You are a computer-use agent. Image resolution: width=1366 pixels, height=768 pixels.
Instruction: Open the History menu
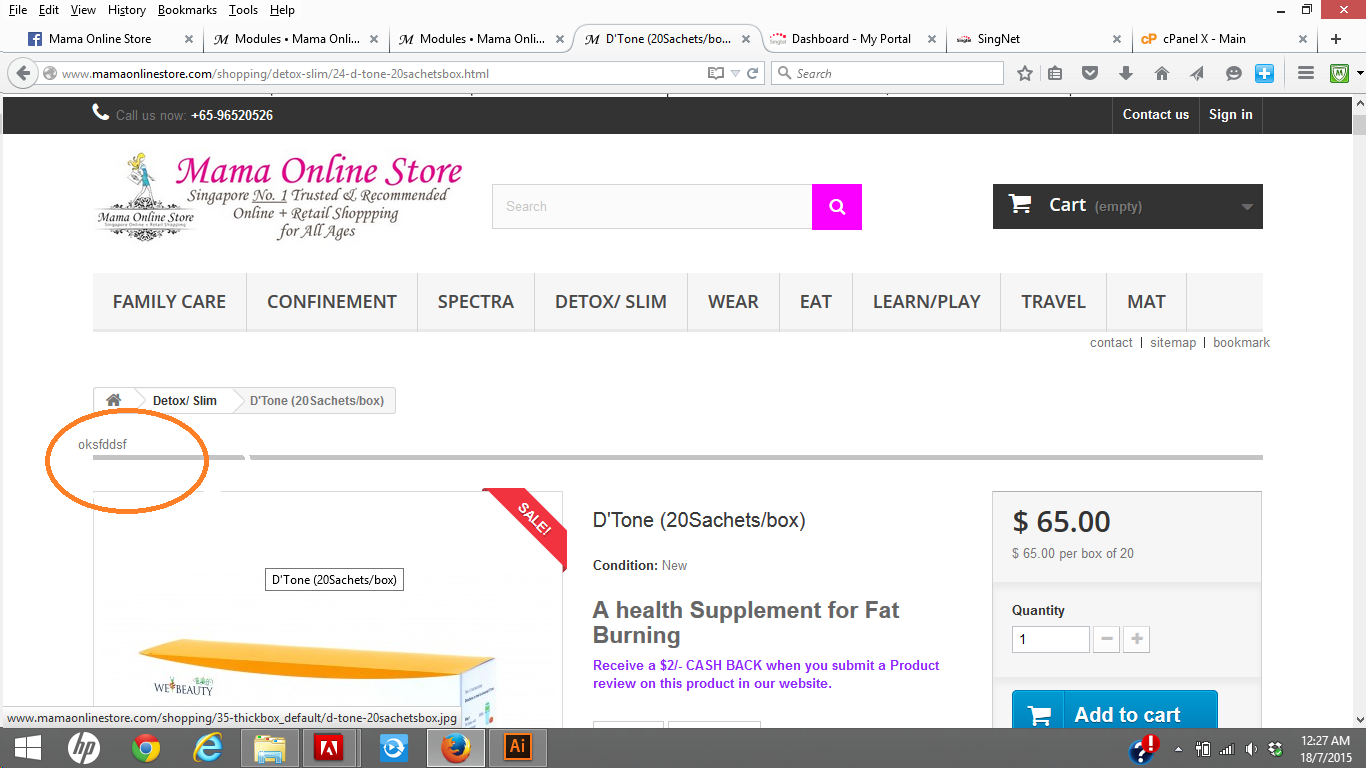click(x=126, y=10)
